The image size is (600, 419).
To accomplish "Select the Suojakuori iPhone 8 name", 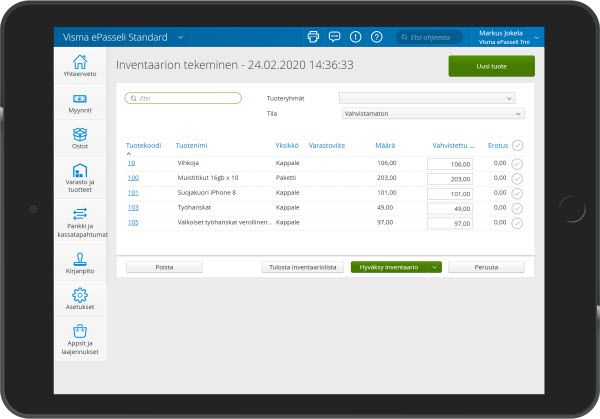I will click(207, 192).
